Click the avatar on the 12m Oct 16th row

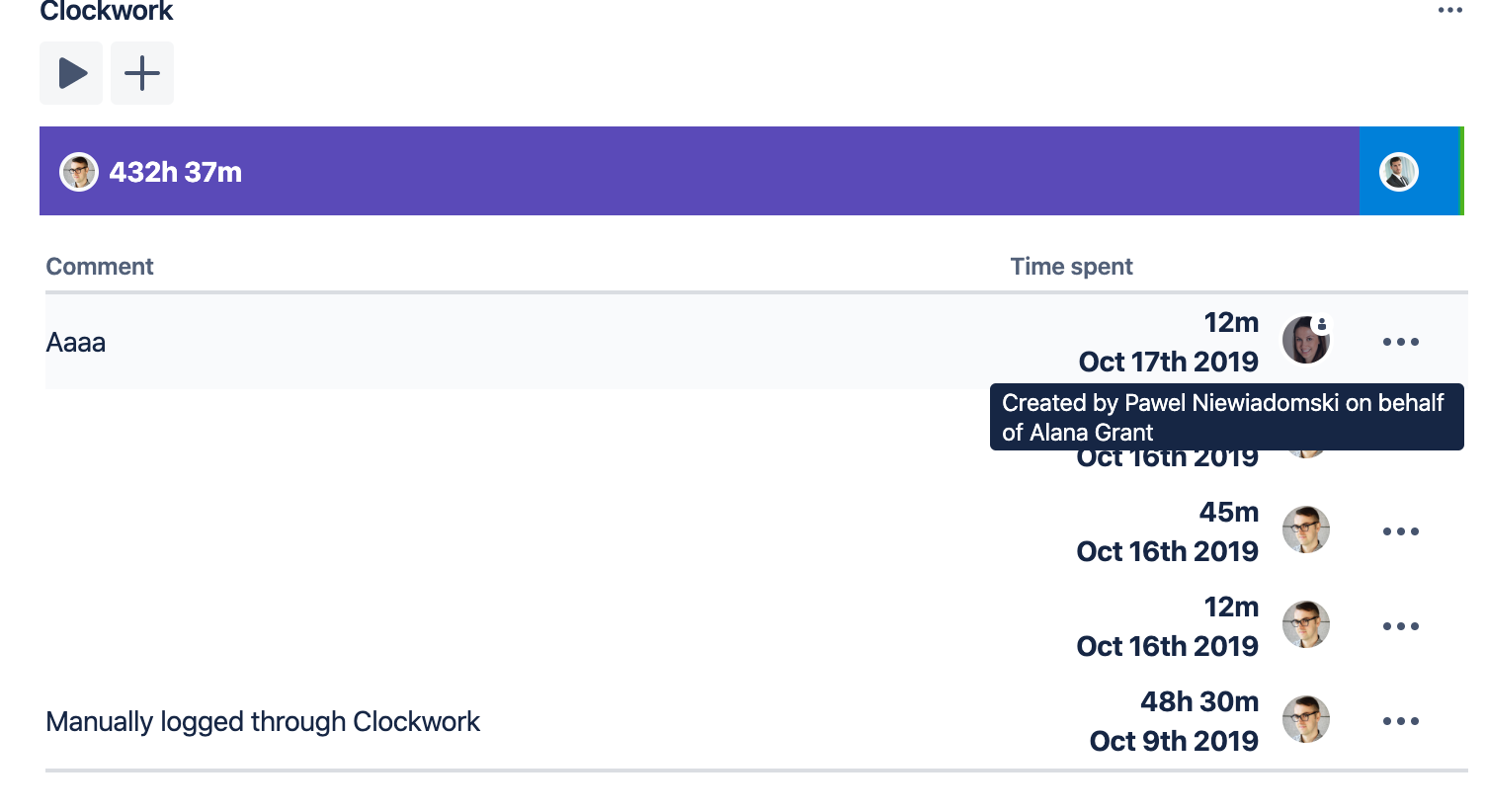[1305, 625]
